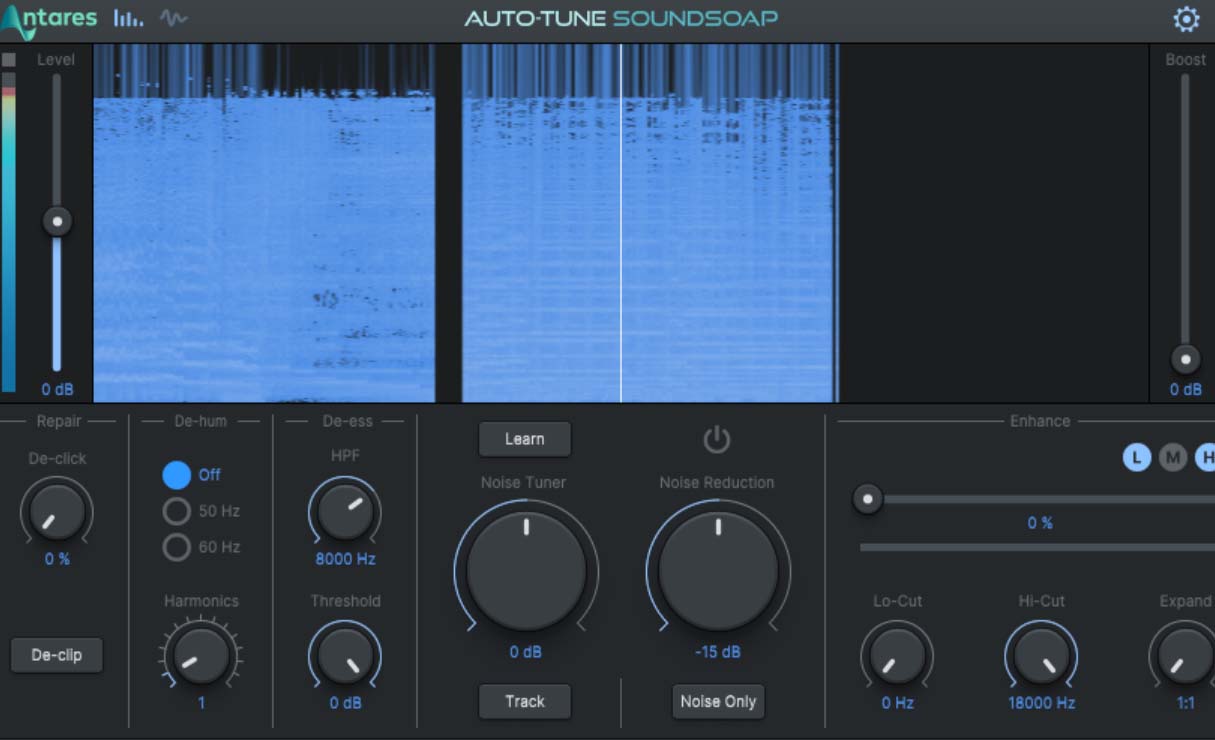Select the 60 Hz de-hum option

[x=177, y=547]
